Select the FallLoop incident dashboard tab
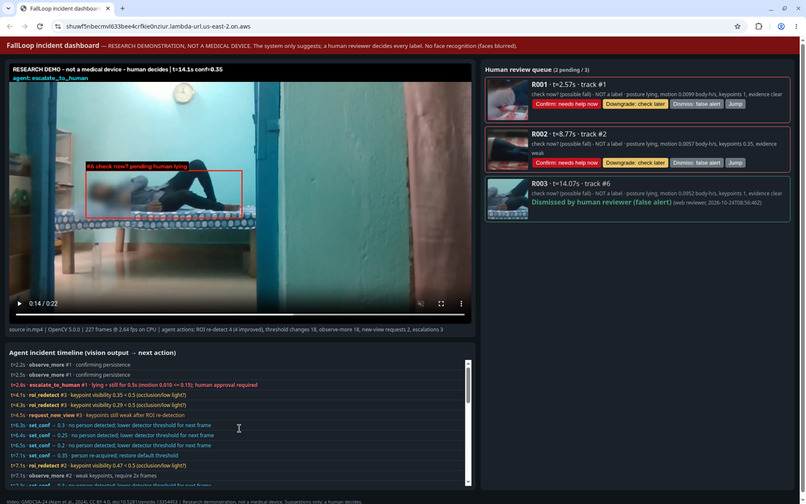The width and height of the screenshot is (806, 504). 65,8
